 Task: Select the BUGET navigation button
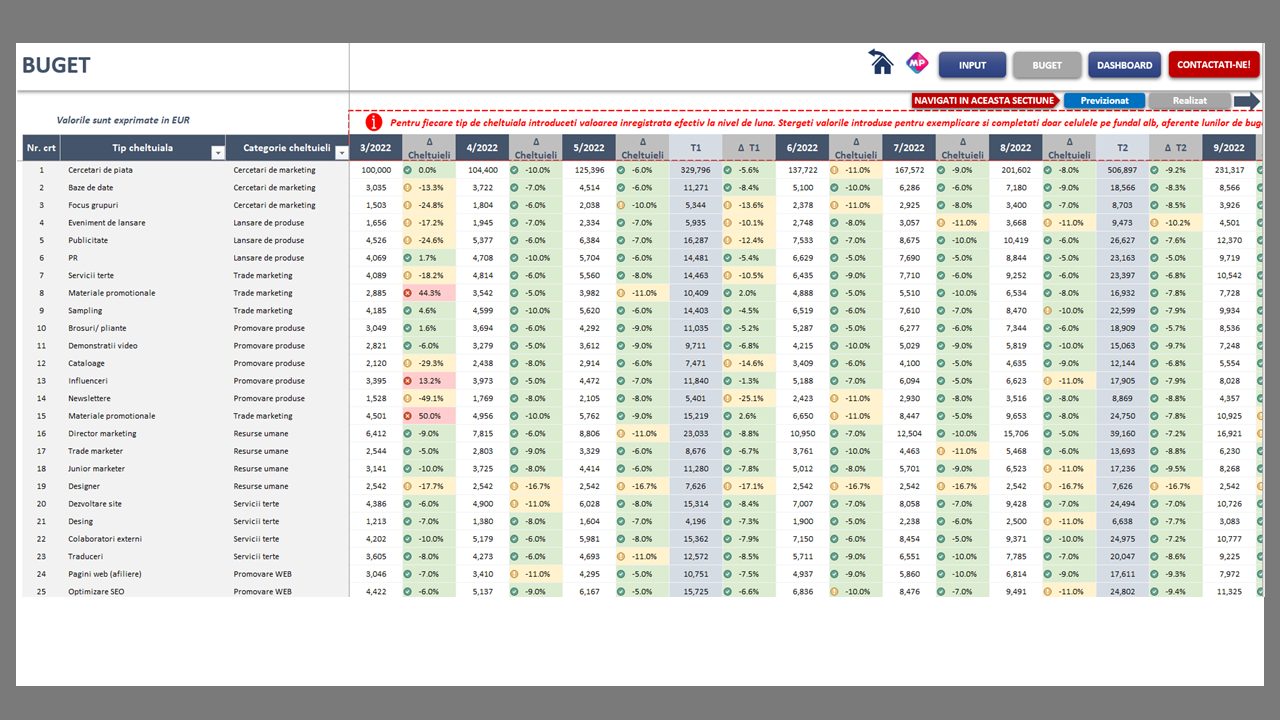pyautogui.click(x=1047, y=65)
